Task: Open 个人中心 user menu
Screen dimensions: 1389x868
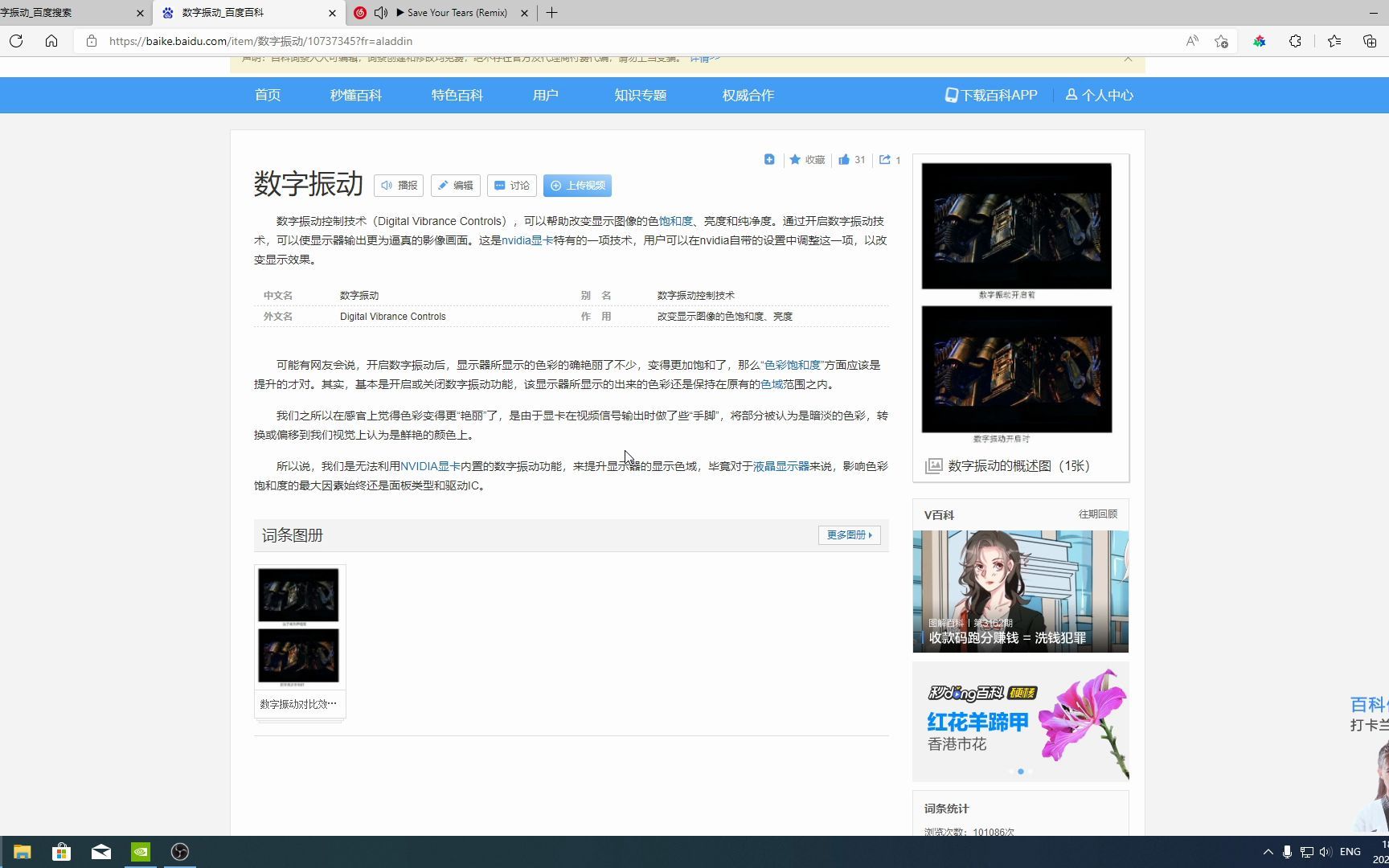Action: (1100, 95)
